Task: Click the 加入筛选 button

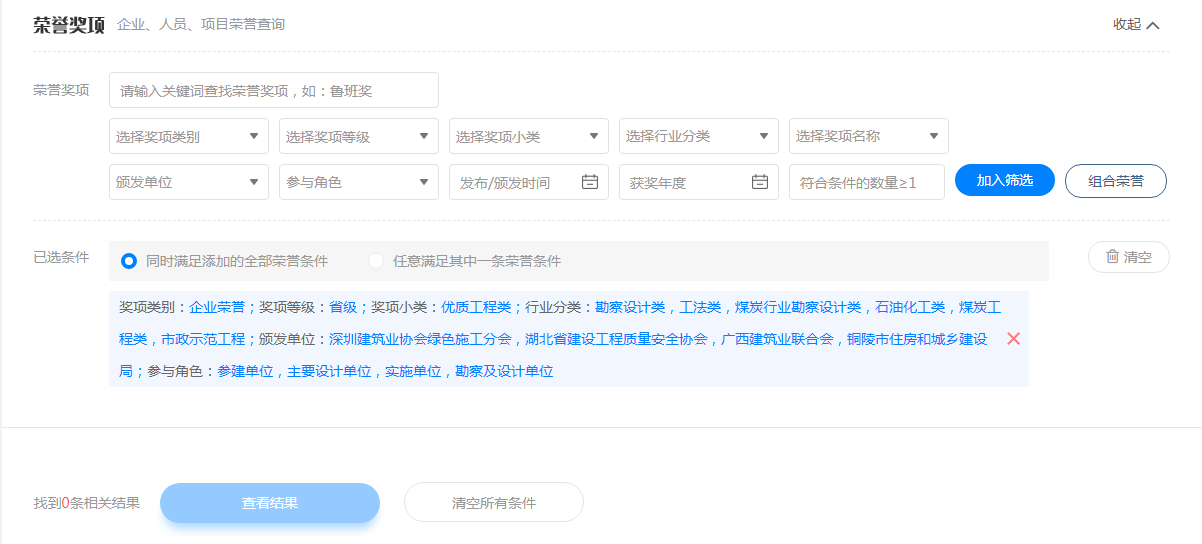Action: click(1005, 180)
